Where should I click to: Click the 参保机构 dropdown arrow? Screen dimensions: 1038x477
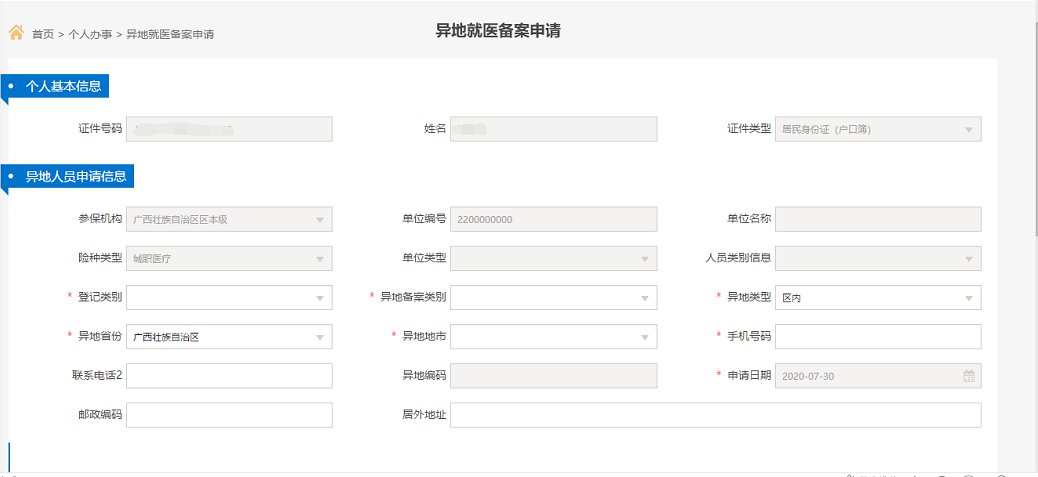click(319, 219)
